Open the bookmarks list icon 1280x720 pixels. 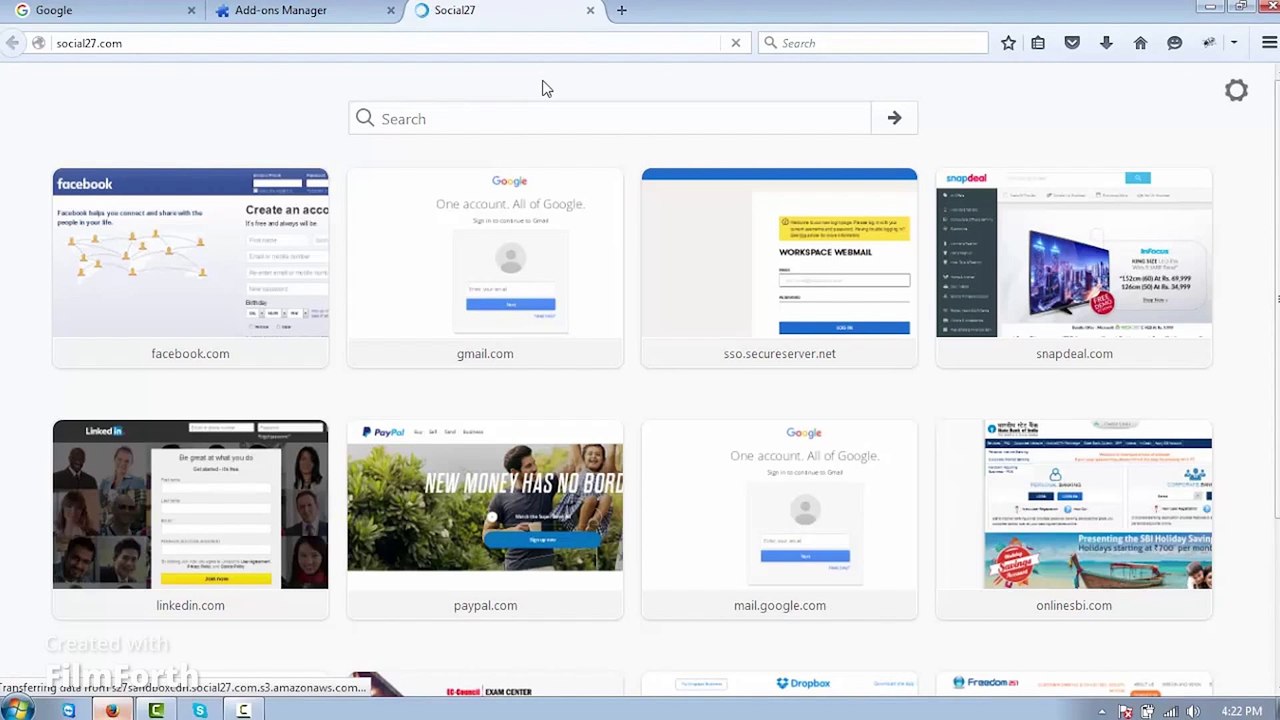(1038, 43)
